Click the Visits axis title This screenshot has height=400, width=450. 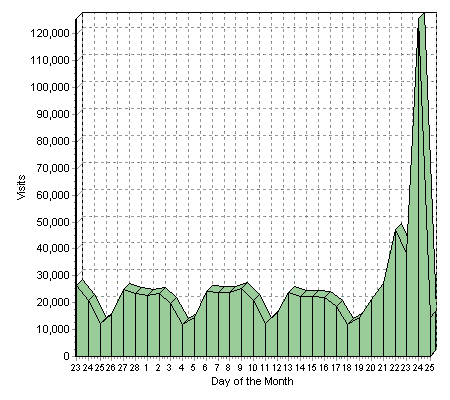[x=21, y=187]
